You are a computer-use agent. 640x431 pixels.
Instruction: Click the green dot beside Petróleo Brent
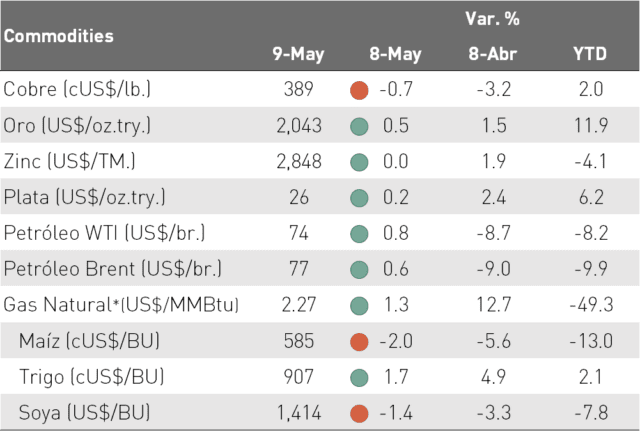(x=359, y=270)
